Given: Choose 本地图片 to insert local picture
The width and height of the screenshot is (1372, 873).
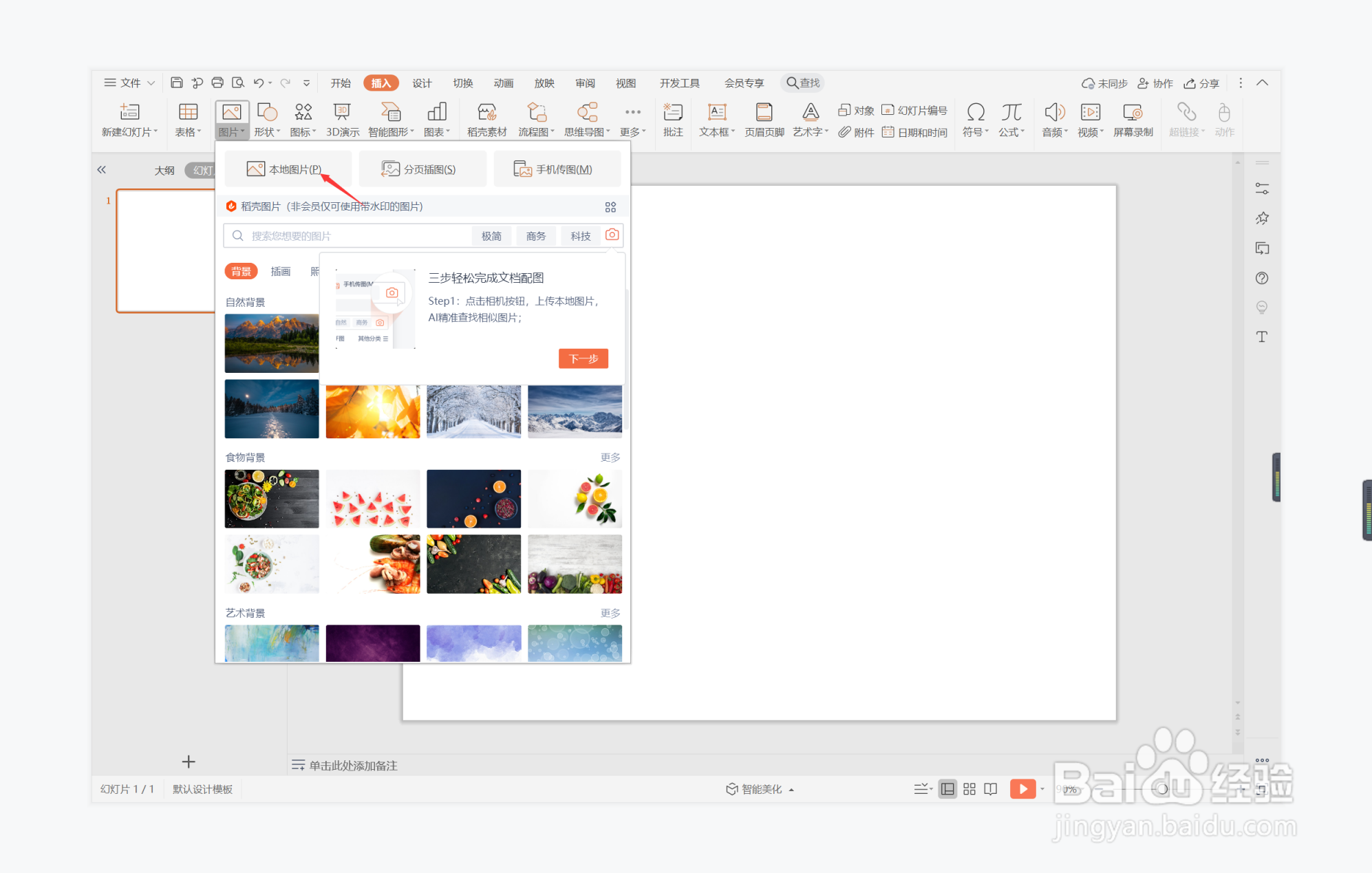Looking at the screenshot, I should click(x=286, y=169).
